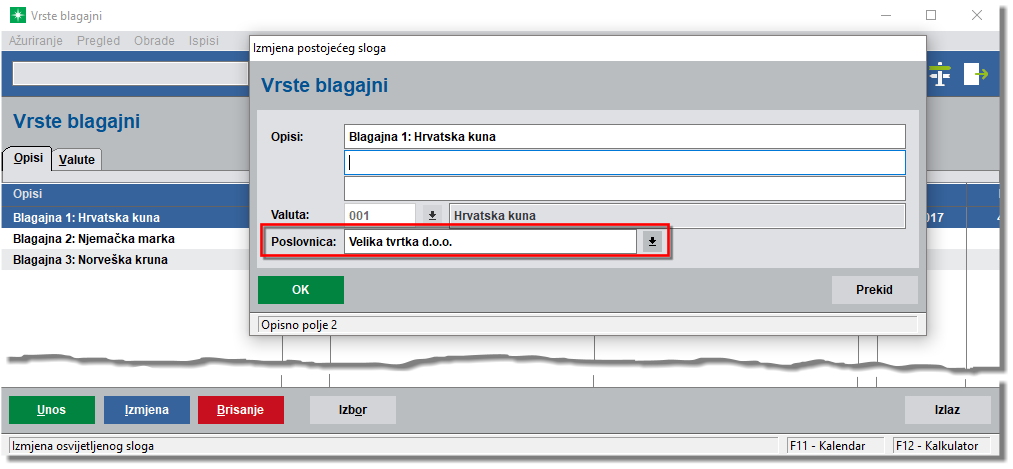Click the Hrvatska kuna currency name field
This screenshot has width=1013, height=469.
[x=677, y=216]
